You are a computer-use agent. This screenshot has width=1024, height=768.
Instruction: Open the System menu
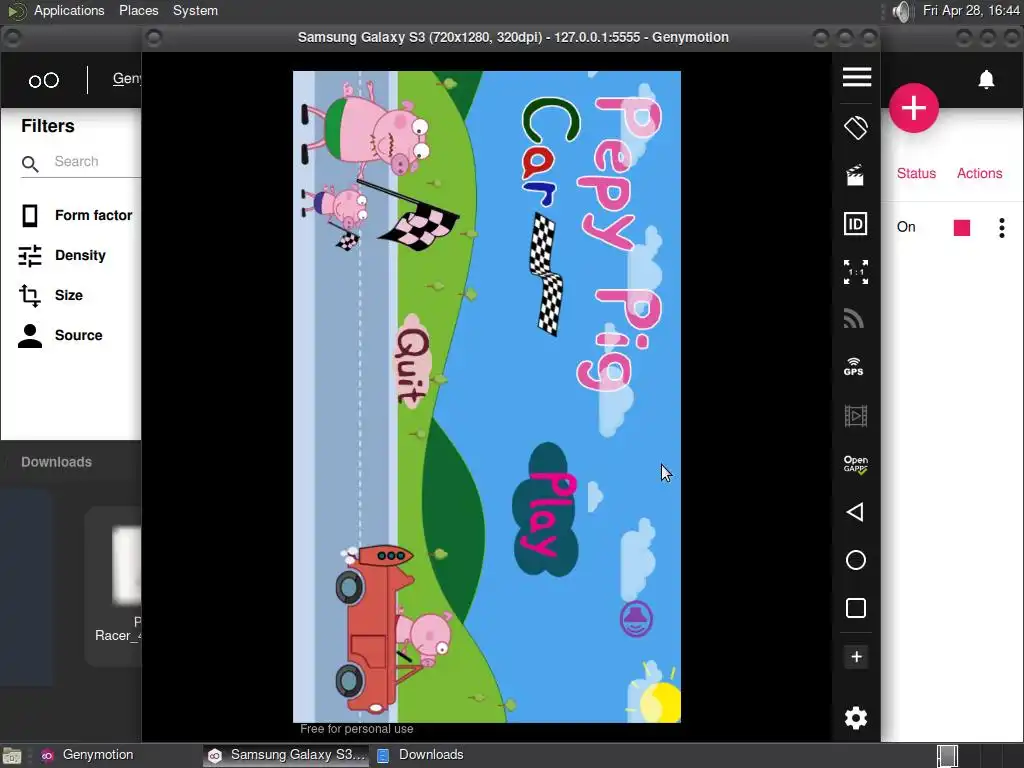coord(195,10)
